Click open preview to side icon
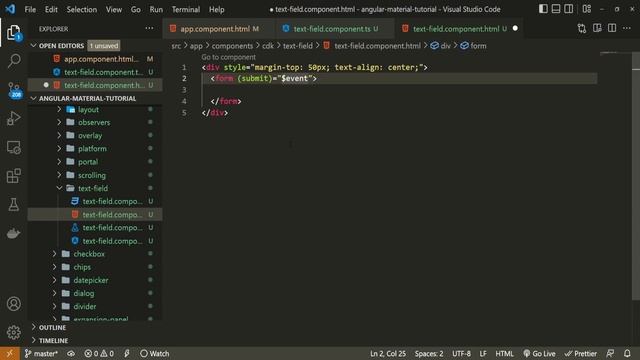 [597, 28]
